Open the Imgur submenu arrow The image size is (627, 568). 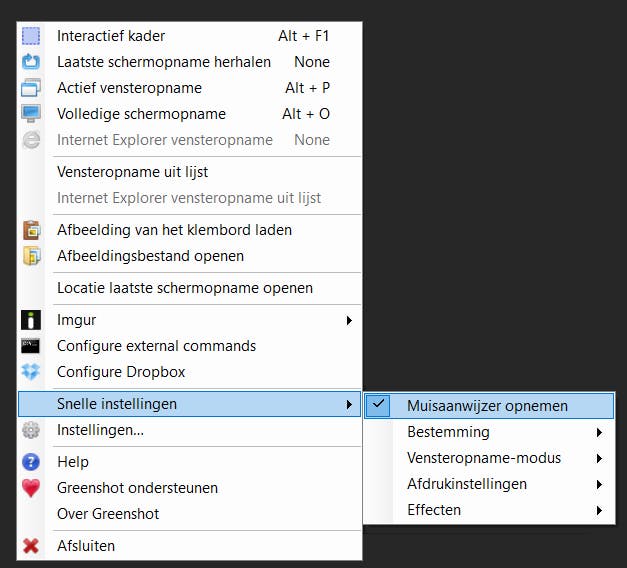point(349,320)
